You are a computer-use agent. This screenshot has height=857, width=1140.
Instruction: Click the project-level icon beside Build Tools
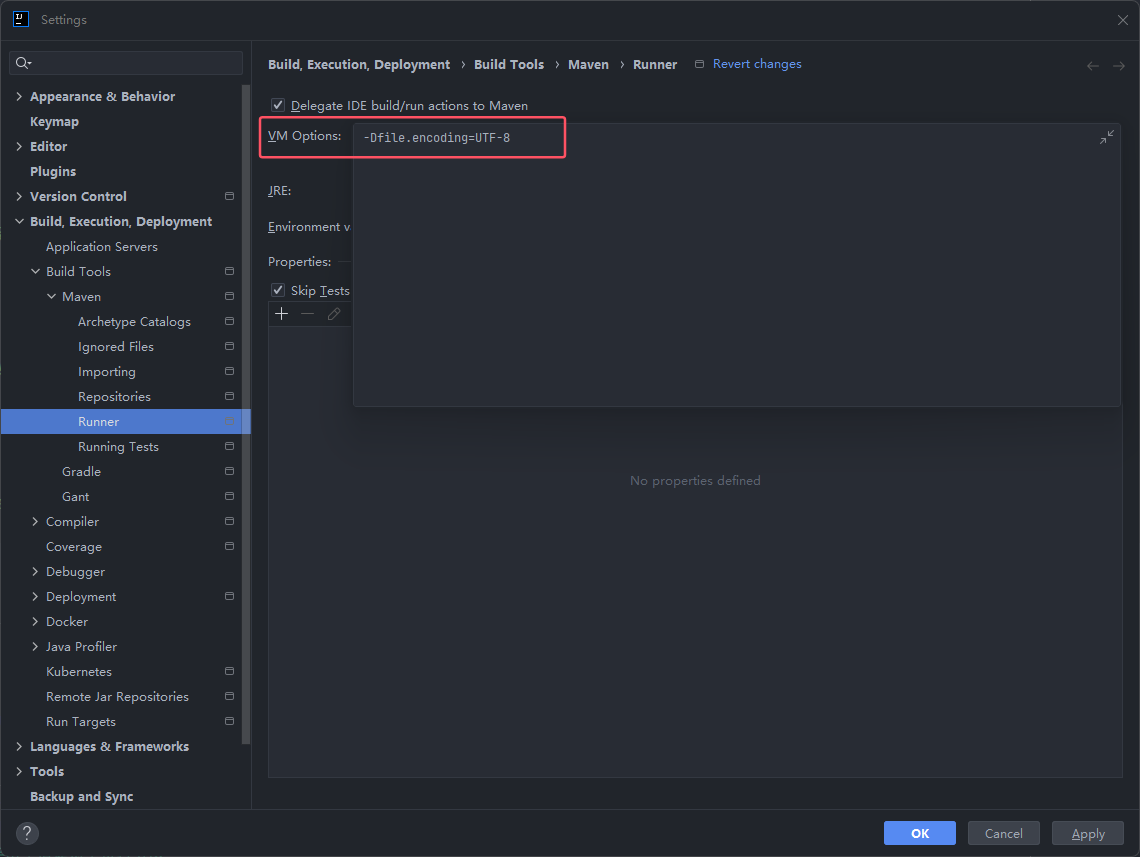click(229, 271)
